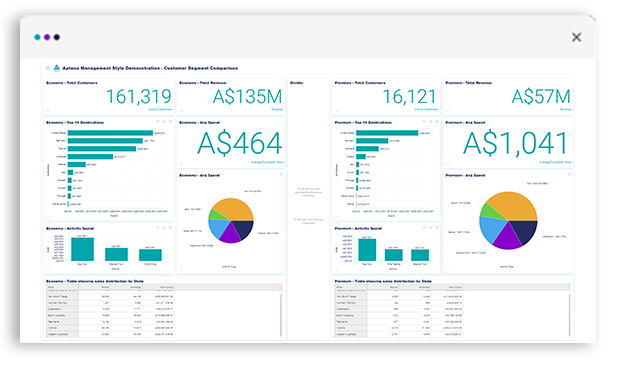
Task: Click Economy Total Revenue tile title
Action: coord(203,83)
